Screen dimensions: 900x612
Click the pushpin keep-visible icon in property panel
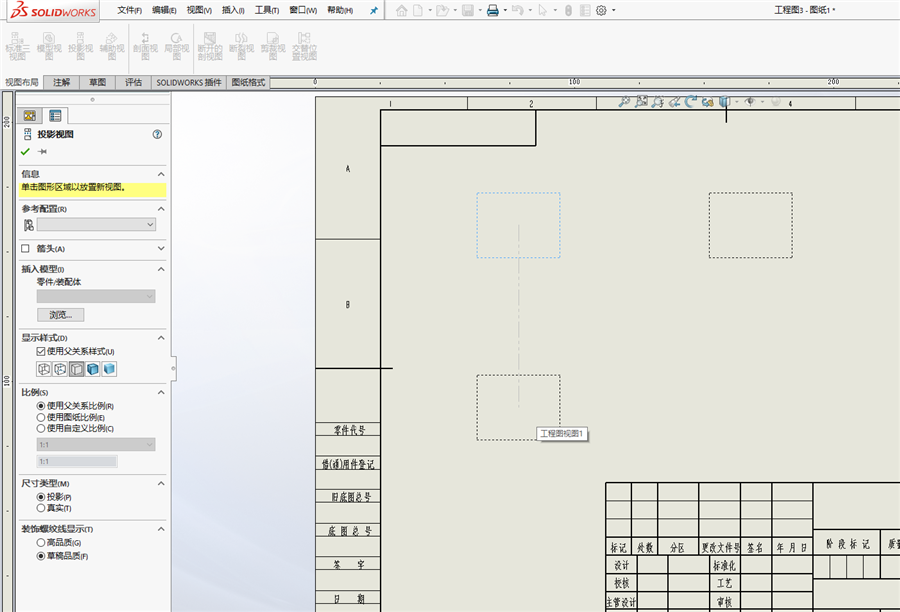click(x=42, y=152)
